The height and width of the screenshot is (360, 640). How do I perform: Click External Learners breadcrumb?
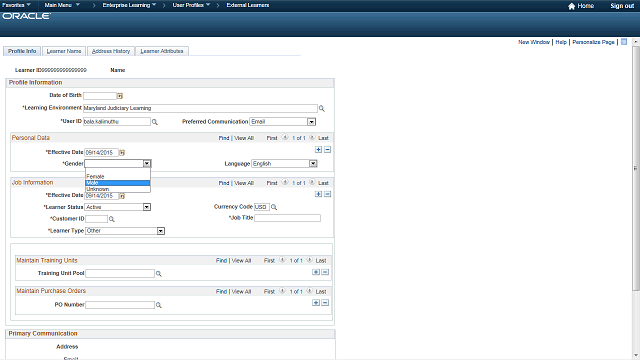[x=248, y=5]
